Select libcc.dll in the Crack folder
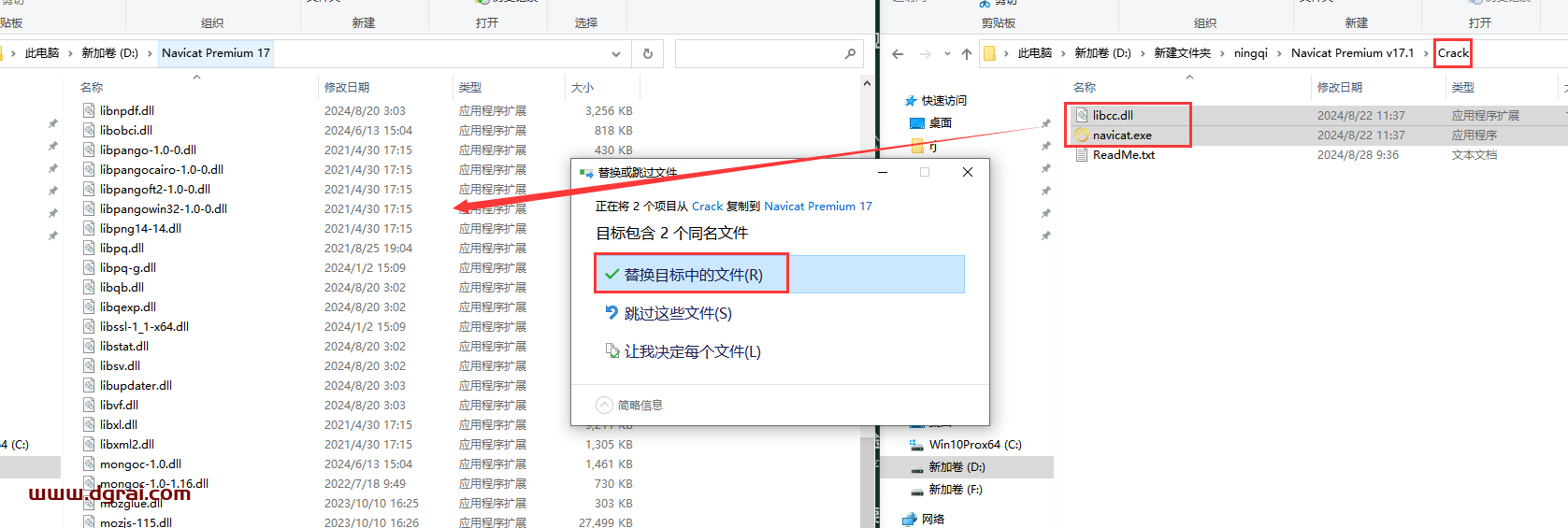 pyautogui.click(x=1113, y=116)
